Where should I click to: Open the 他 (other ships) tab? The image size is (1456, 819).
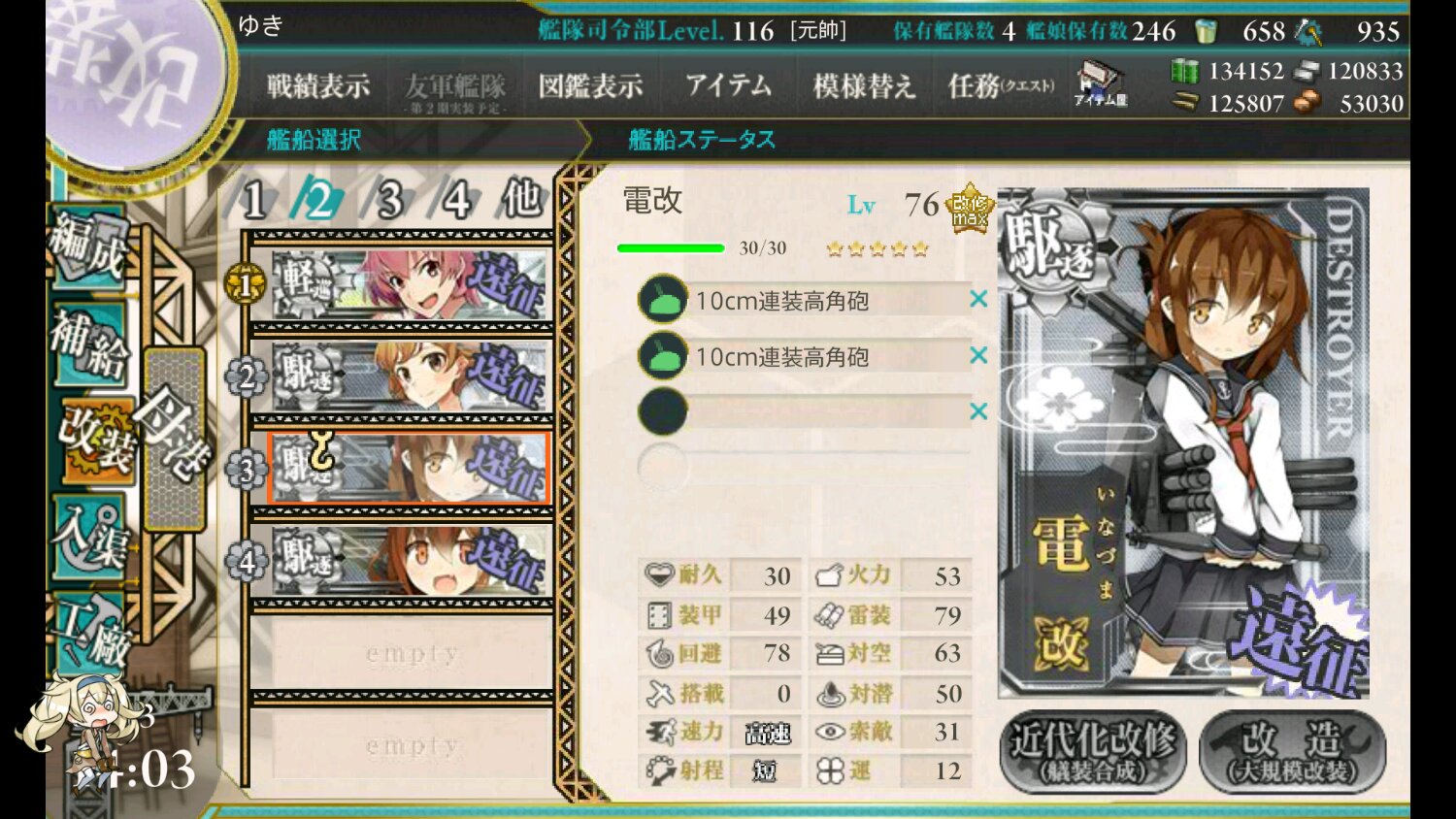pos(521,199)
